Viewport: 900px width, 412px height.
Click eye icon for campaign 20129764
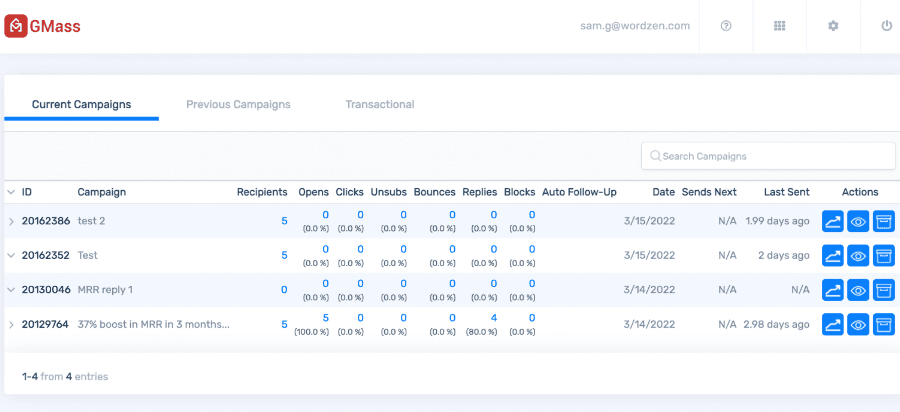[858, 324]
